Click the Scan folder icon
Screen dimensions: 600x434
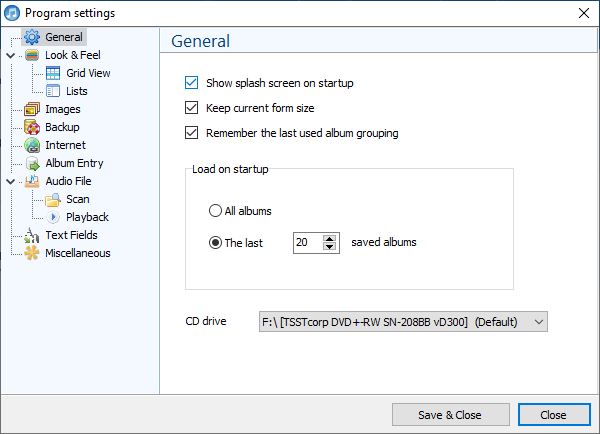[x=53, y=199]
